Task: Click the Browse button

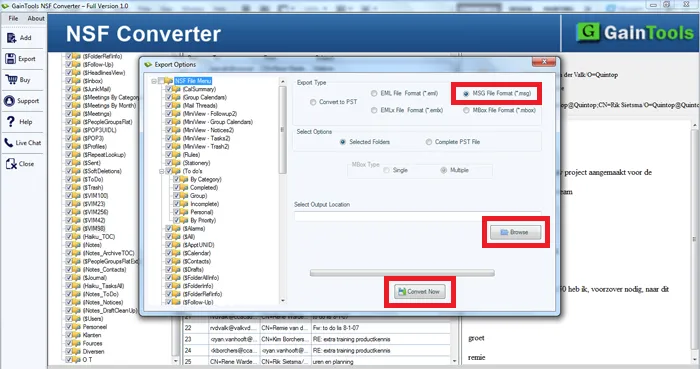Action: [516, 232]
